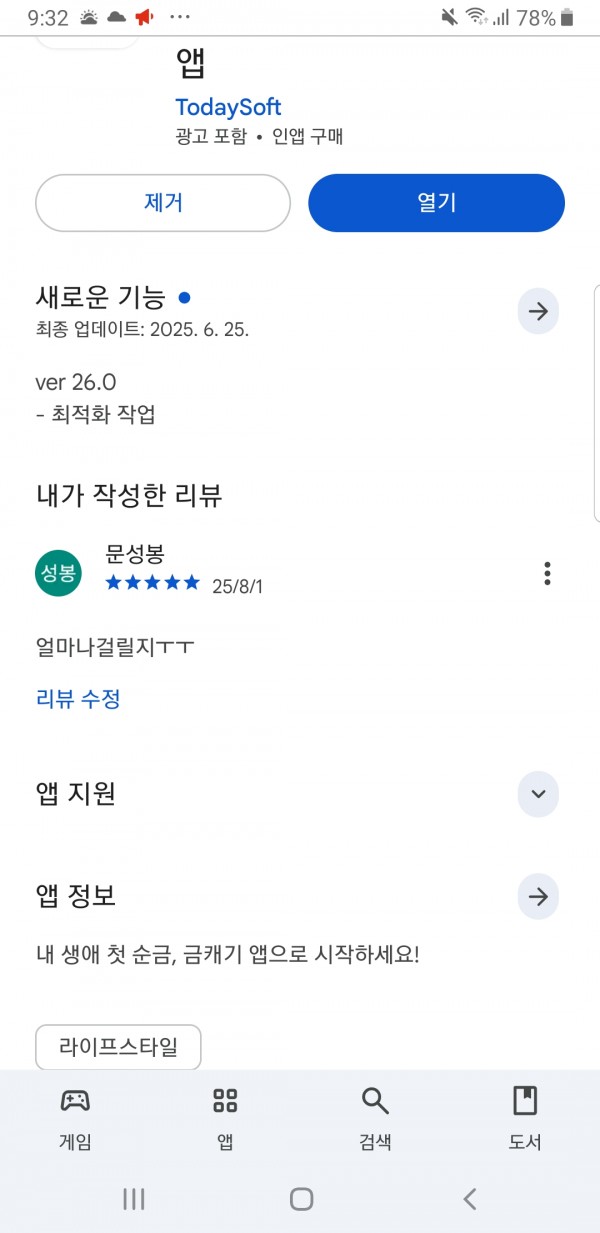
Task: Tap the 도서 bookmark icon
Action: 525,1101
